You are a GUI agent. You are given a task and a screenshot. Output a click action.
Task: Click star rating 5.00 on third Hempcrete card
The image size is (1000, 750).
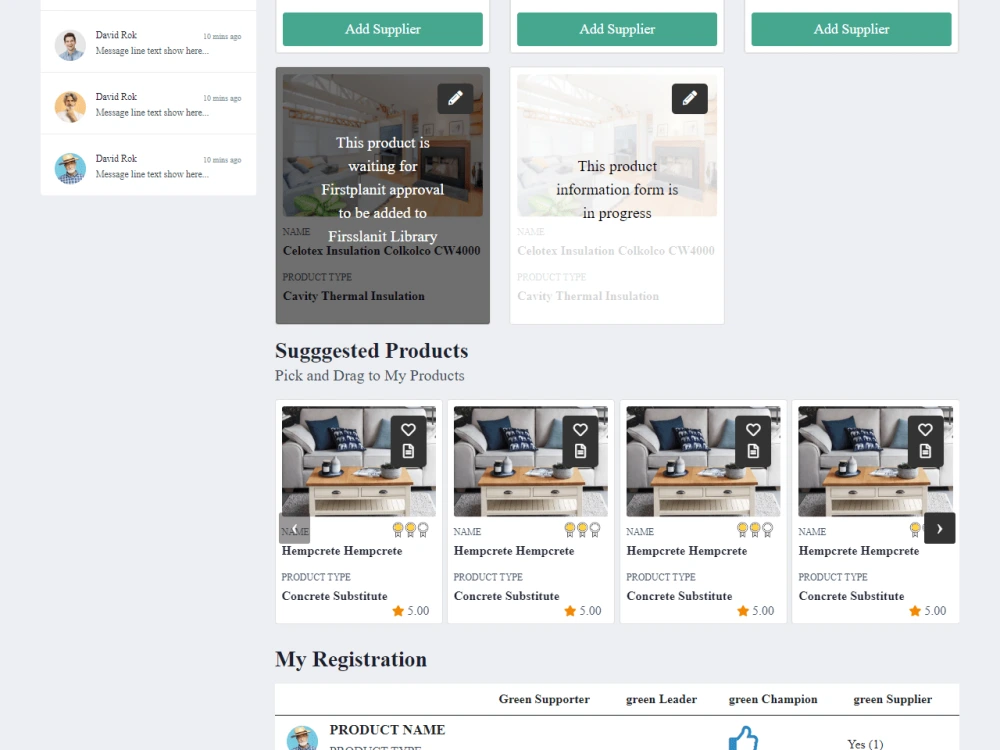click(x=756, y=611)
